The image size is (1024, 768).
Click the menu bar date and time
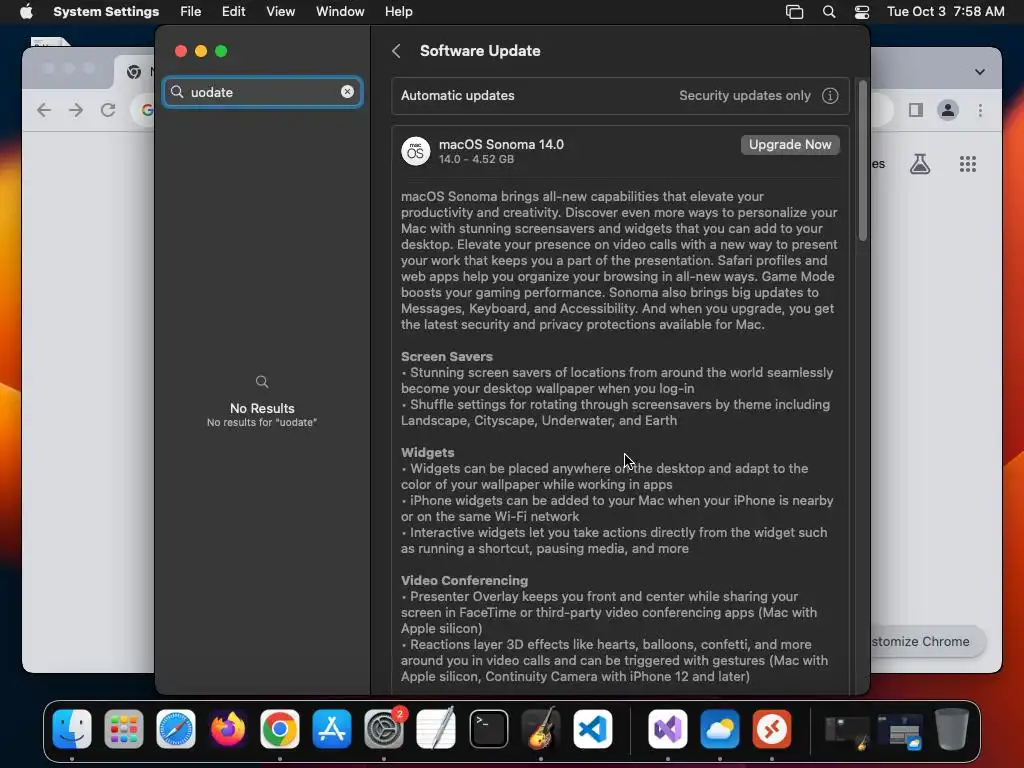(x=945, y=12)
